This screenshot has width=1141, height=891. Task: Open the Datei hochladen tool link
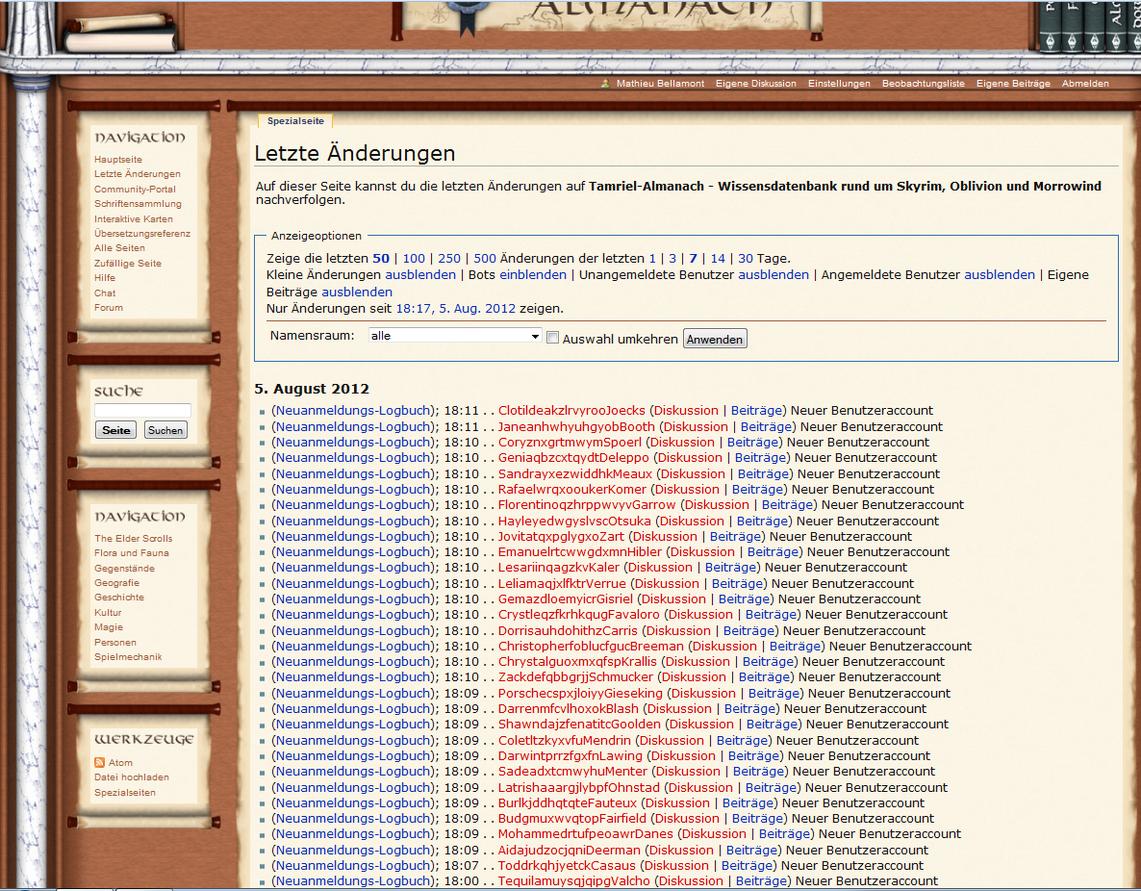click(131, 777)
